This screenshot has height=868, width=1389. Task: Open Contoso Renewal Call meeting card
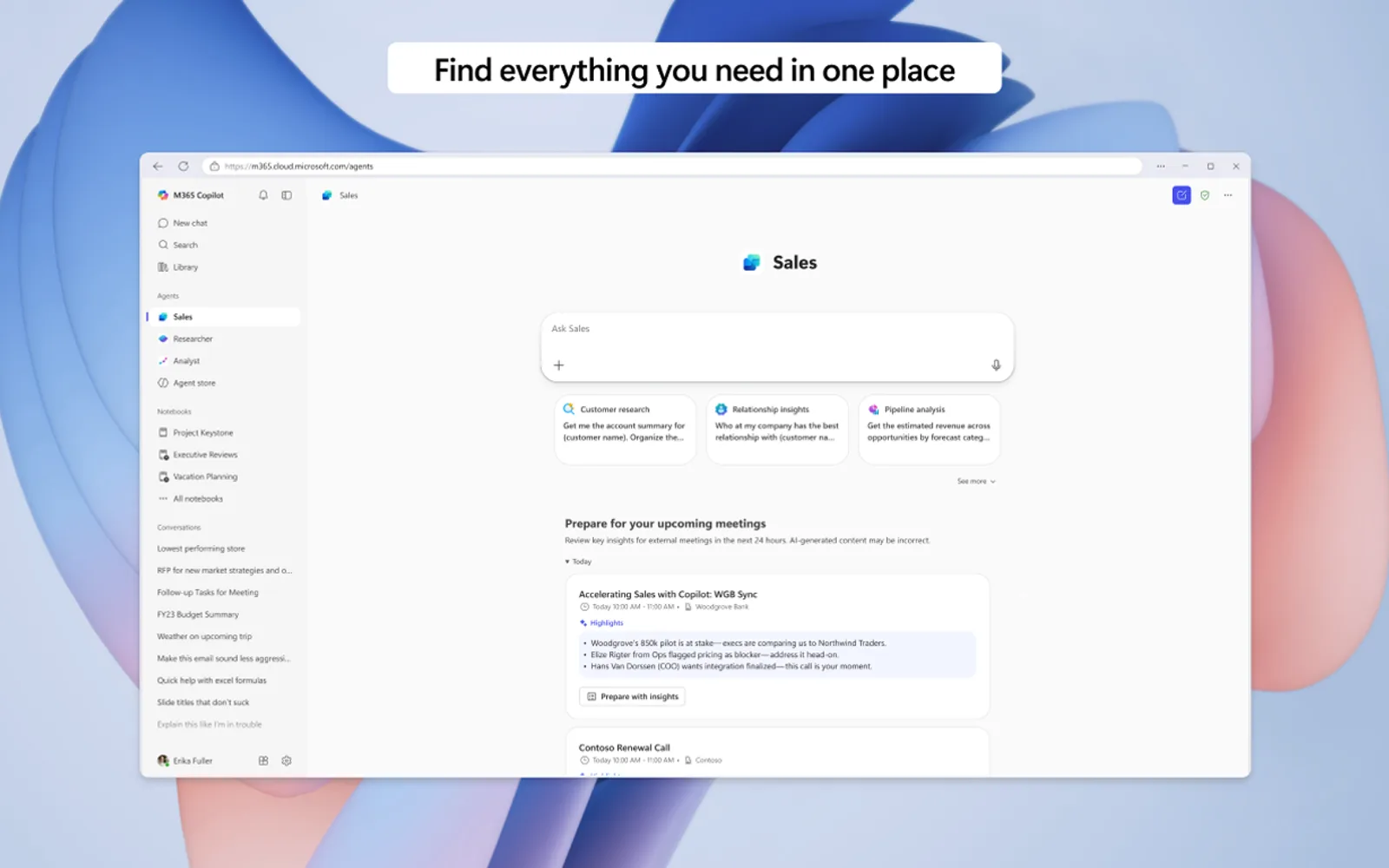[x=777, y=752]
